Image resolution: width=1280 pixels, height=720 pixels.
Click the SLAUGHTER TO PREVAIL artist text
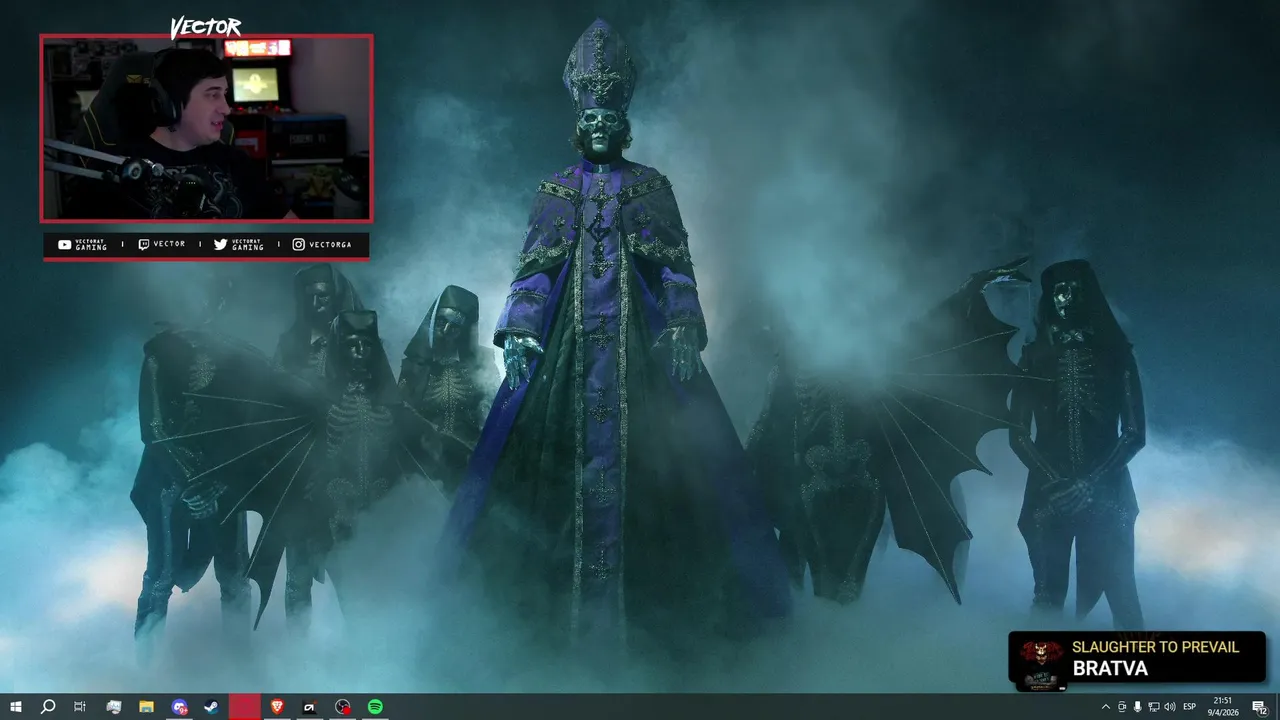click(1155, 647)
